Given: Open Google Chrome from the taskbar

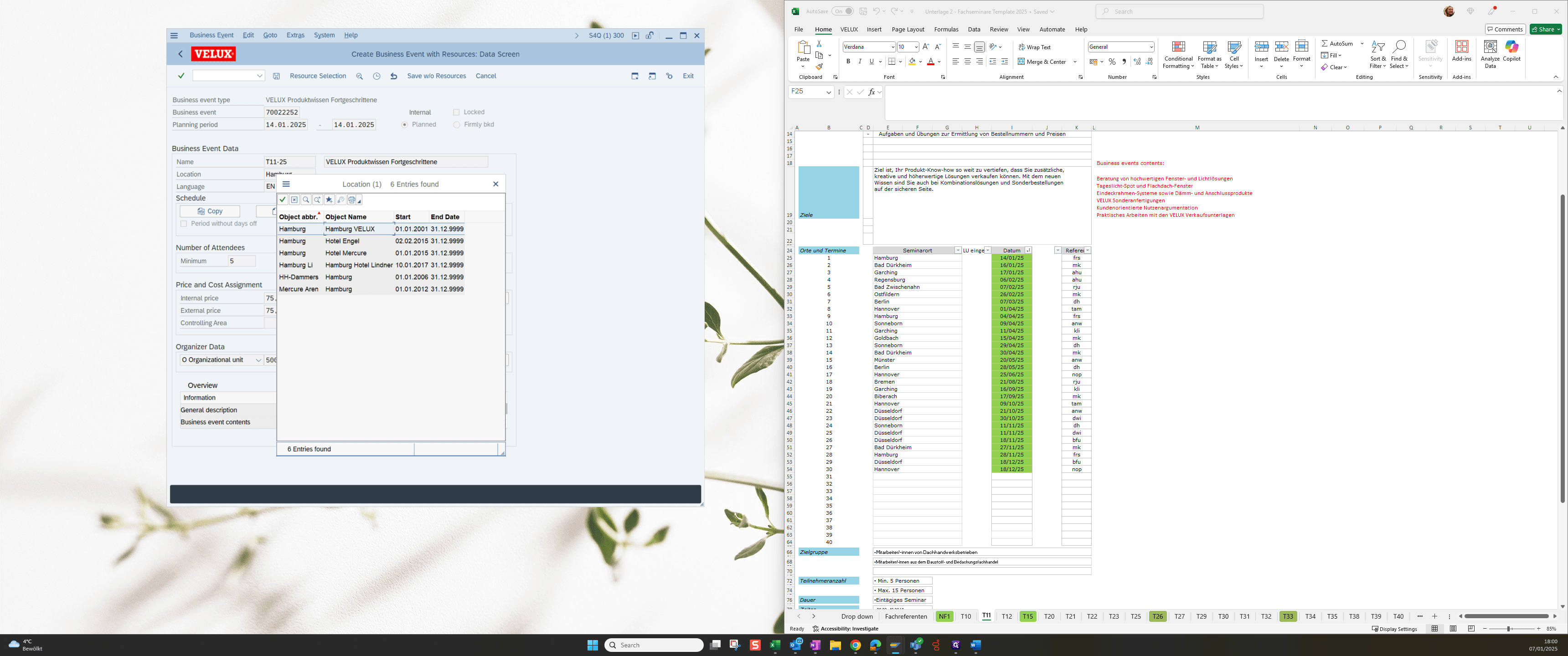Looking at the screenshot, I should (x=855, y=645).
